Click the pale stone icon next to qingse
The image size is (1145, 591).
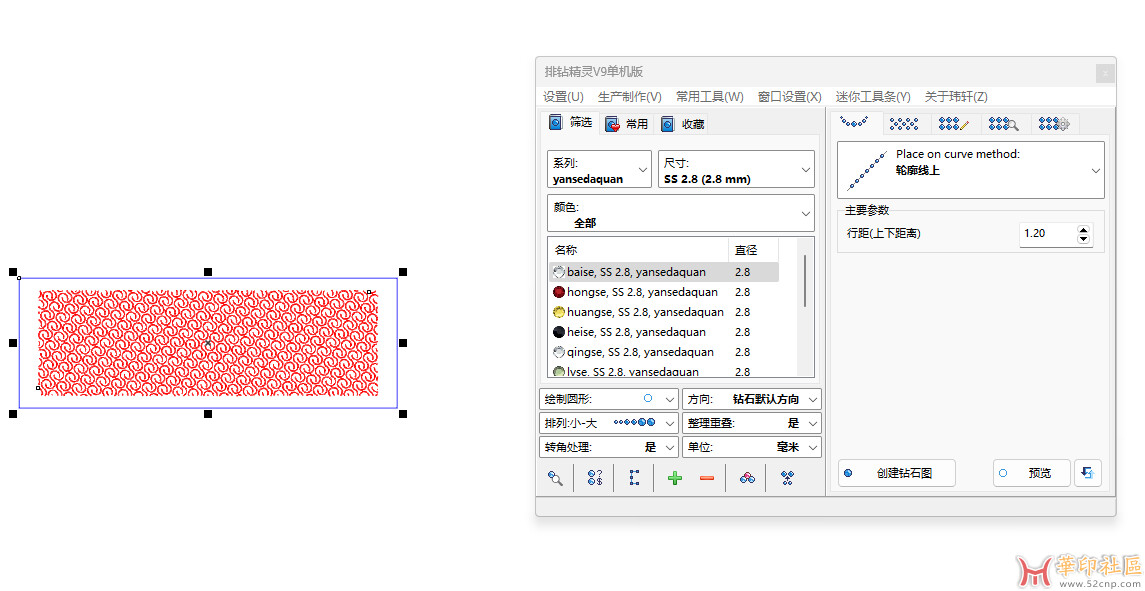[559, 352]
